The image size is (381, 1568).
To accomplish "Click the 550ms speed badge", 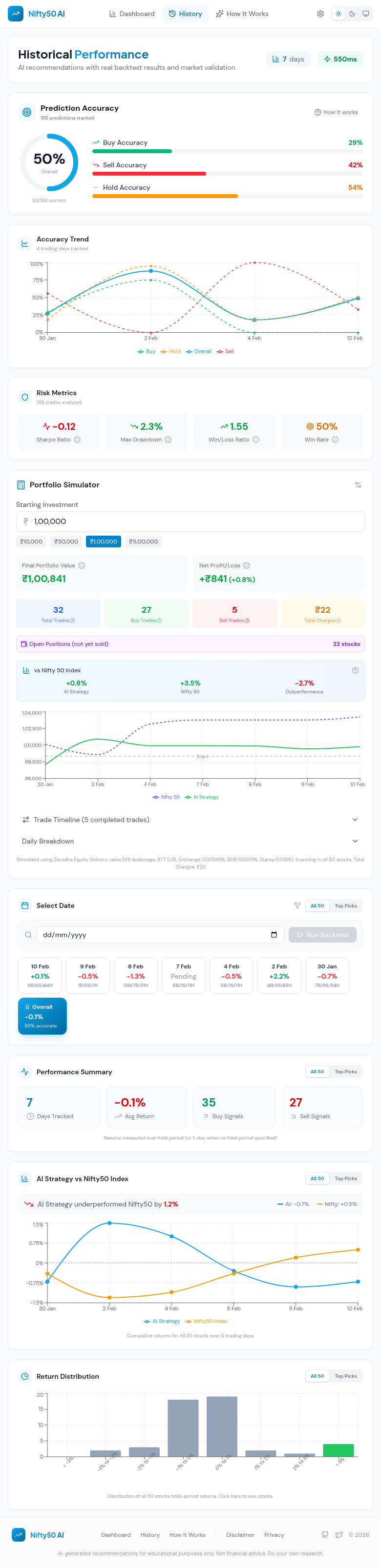I will (x=340, y=59).
